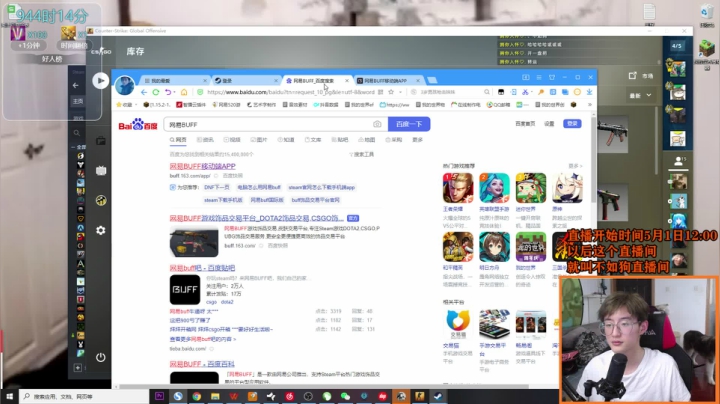Click the CS:GO power quit icon
The image size is (720, 404).
[x=101, y=357]
